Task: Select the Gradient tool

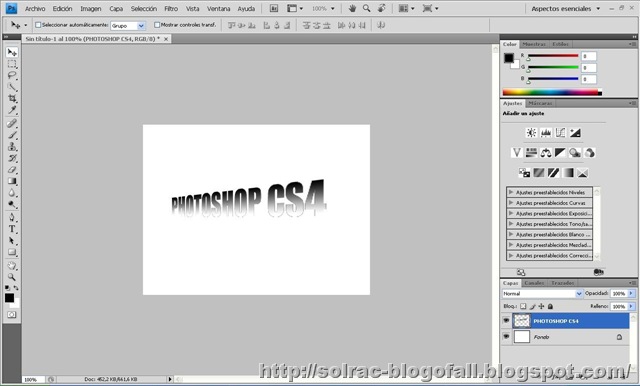Action: [x=12, y=181]
